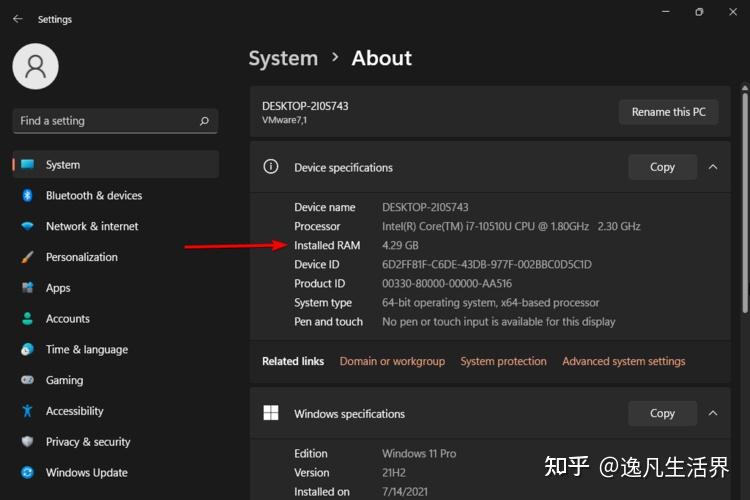Image resolution: width=750 pixels, height=500 pixels.
Task: Click the back arrow in Settings
Action: (x=18, y=19)
